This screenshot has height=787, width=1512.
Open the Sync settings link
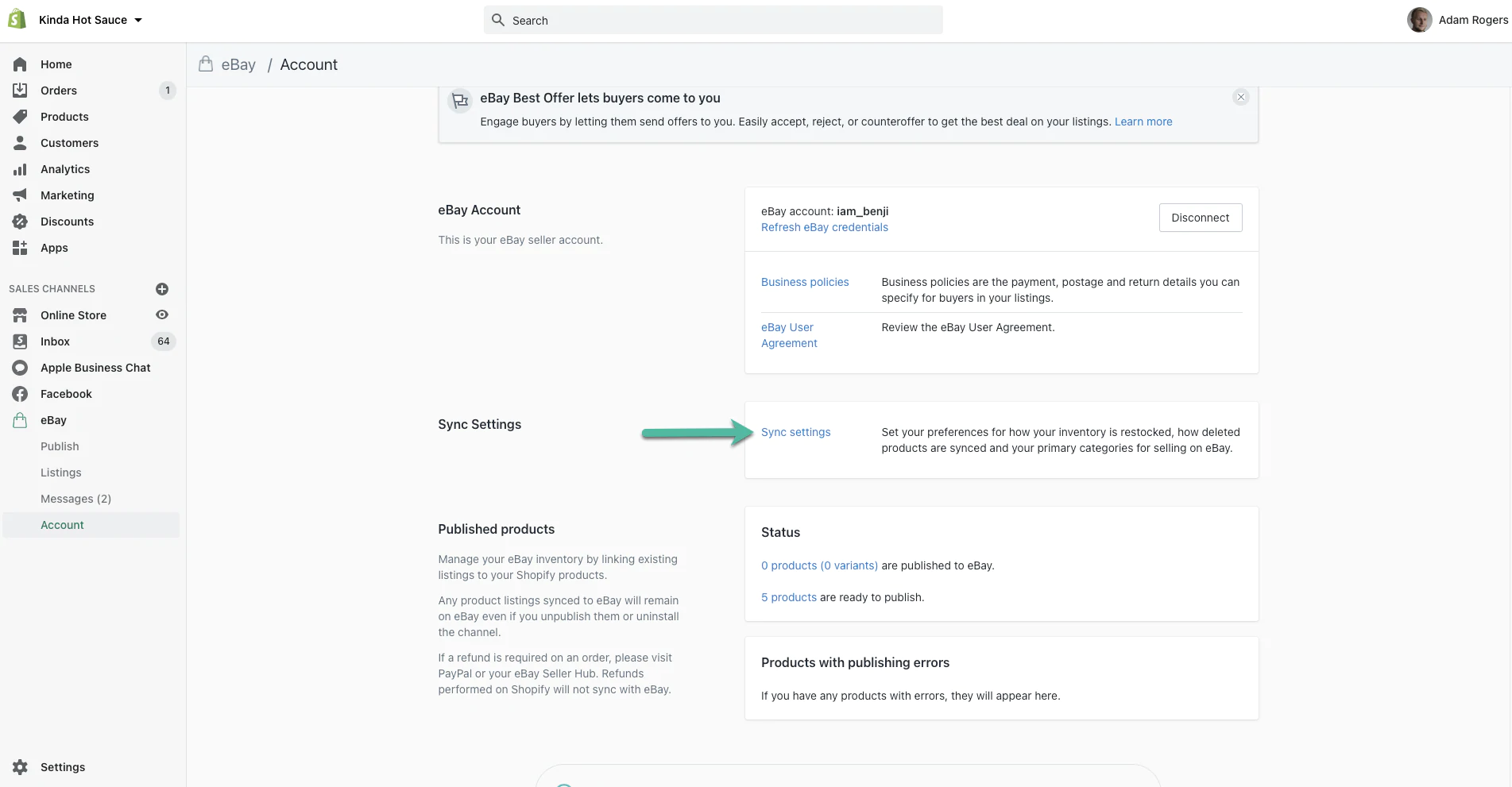pyautogui.click(x=795, y=432)
